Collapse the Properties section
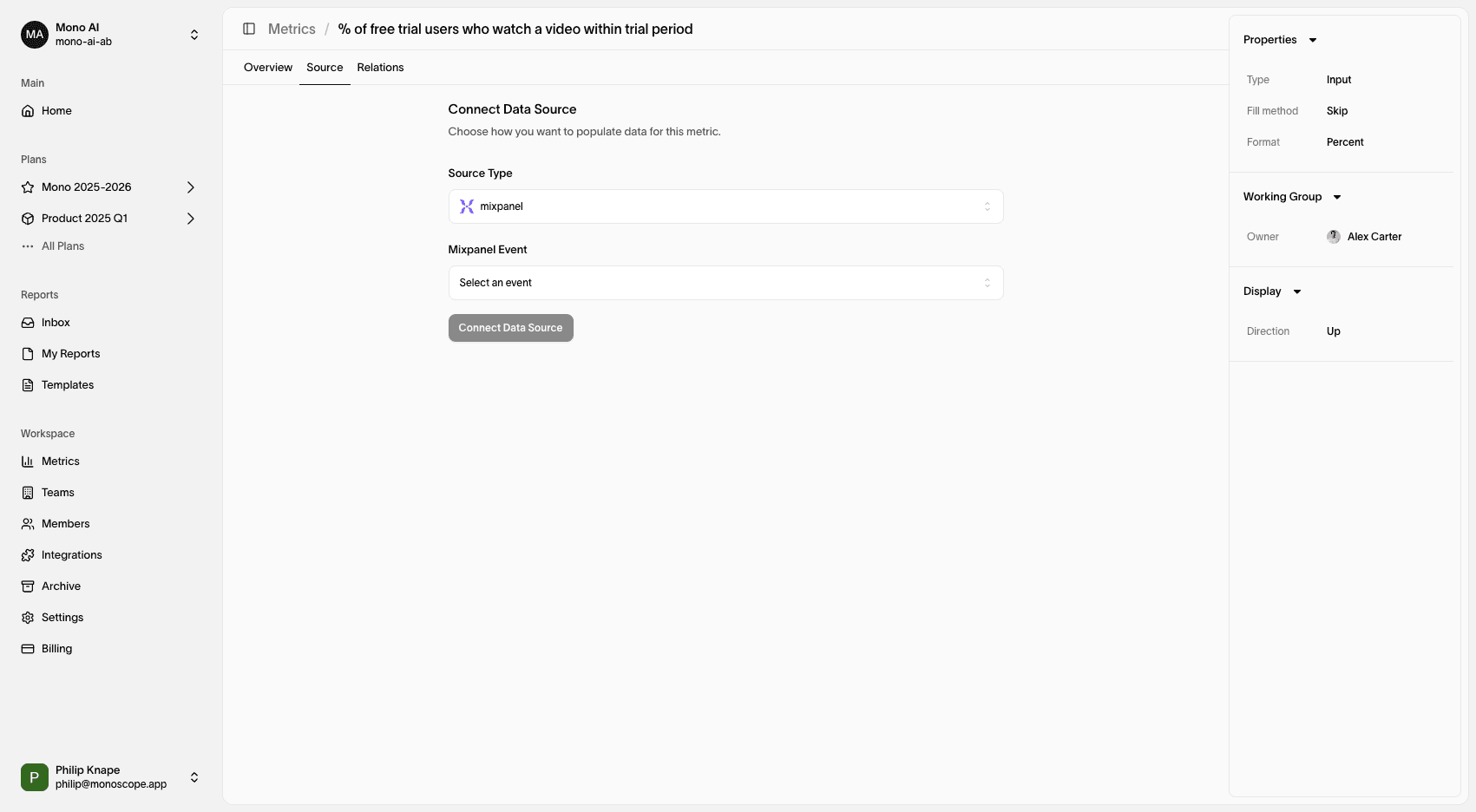This screenshot has height=812, width=1476. click(1313, 39)
